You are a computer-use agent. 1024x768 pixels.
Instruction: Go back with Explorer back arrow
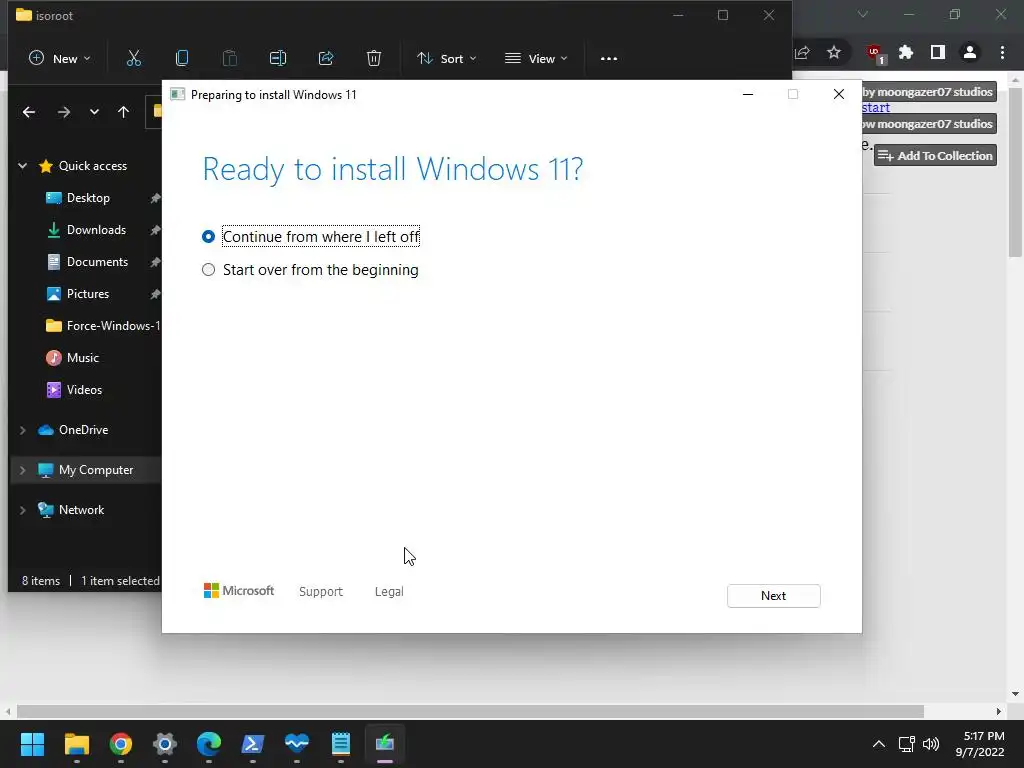[x=29, y=112]
